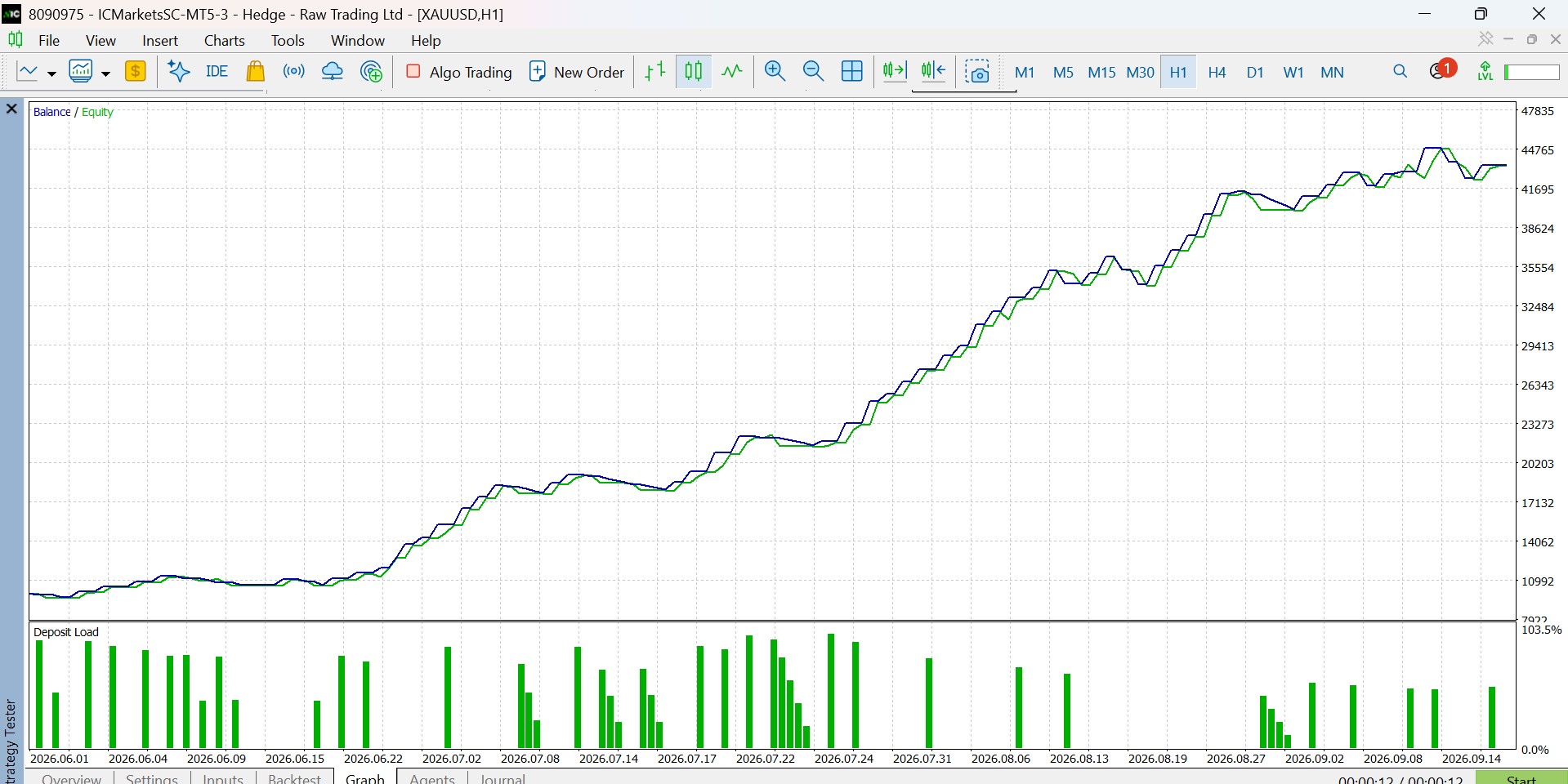
Task: Take a chart screenshot with the camera icon
Action: (x=977, y=72)
